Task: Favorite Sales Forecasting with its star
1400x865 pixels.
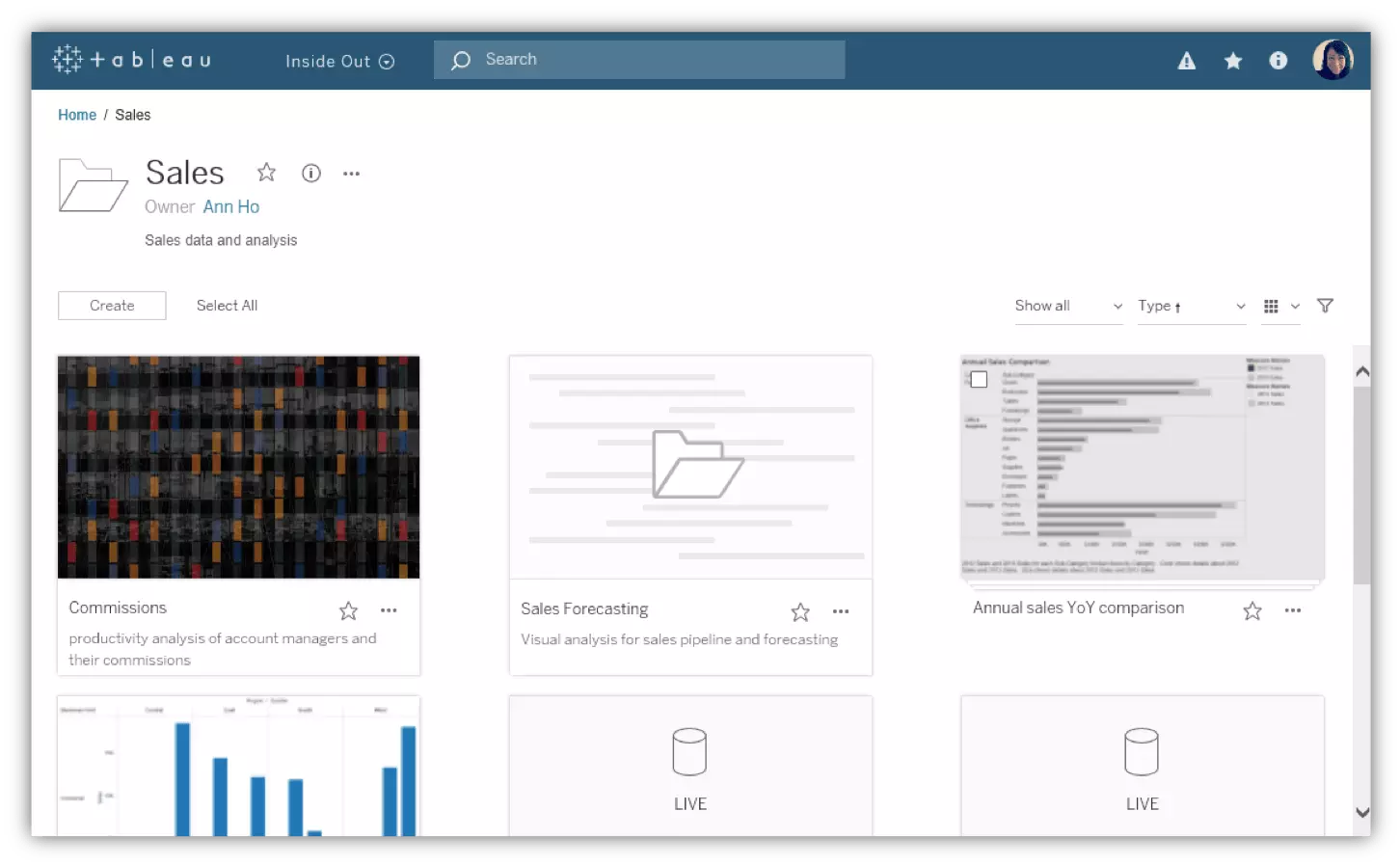Action: pos(800,611)
